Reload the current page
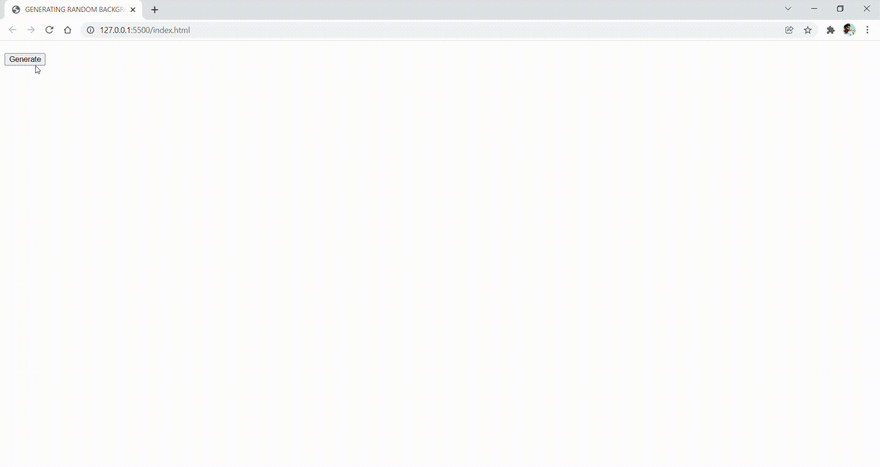Image resolution: width=880 pixels, height=467 pixels. coord(49,30)
